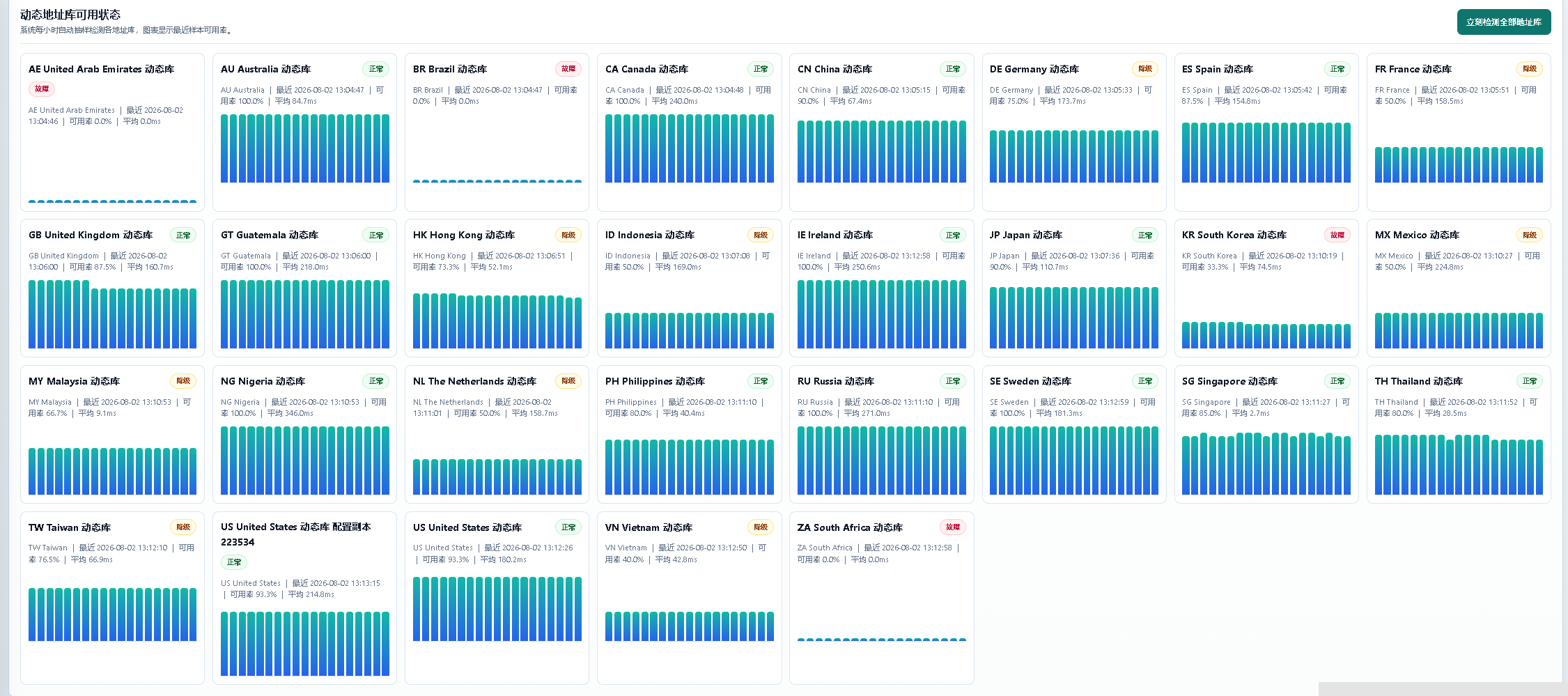Click the 降级 badge on the FR France card
This screenshot has width=1568, height=696.
(x=1530, y=69)
